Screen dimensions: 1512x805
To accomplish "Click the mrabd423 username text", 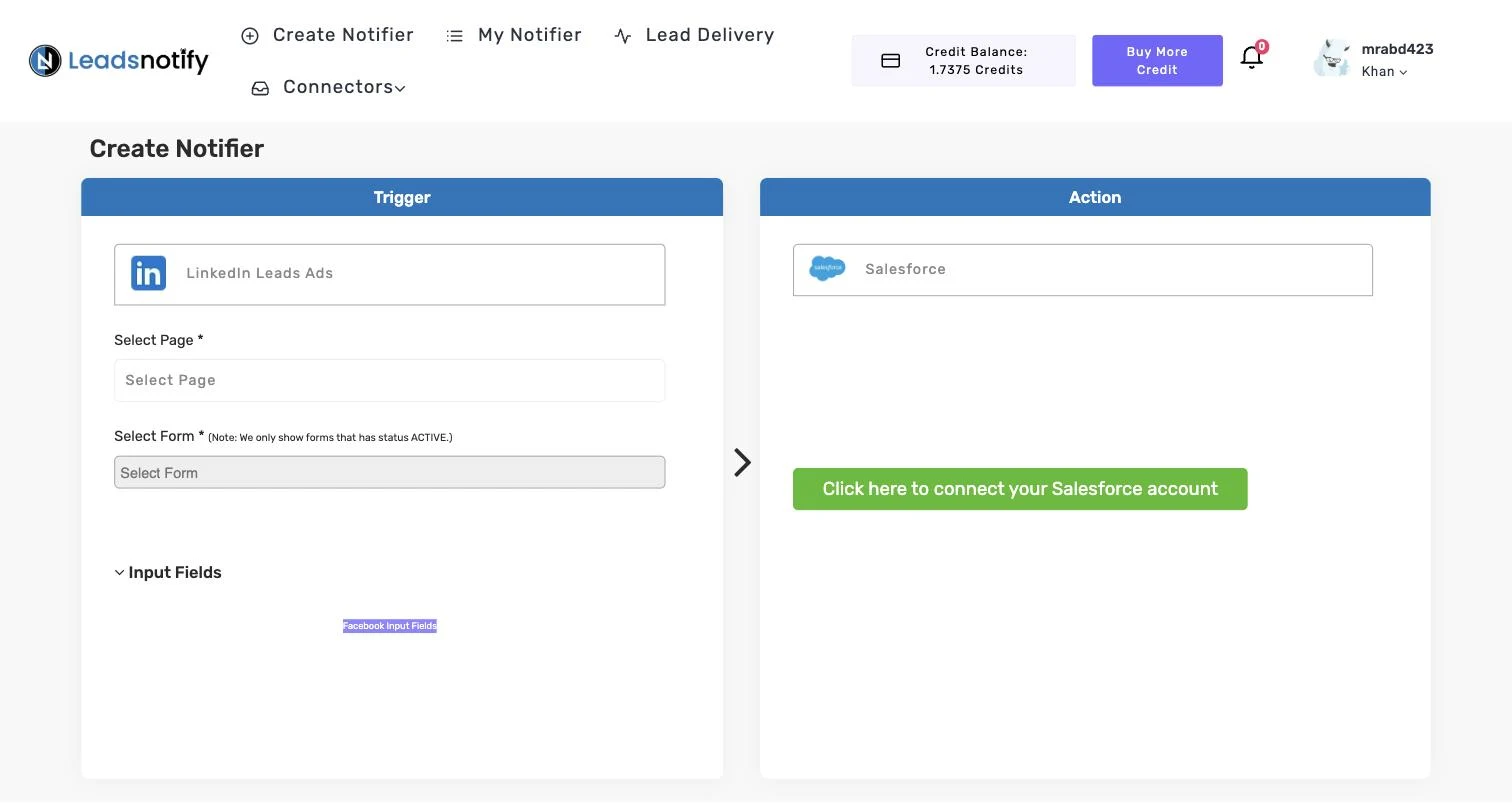I will [1397, 49].
